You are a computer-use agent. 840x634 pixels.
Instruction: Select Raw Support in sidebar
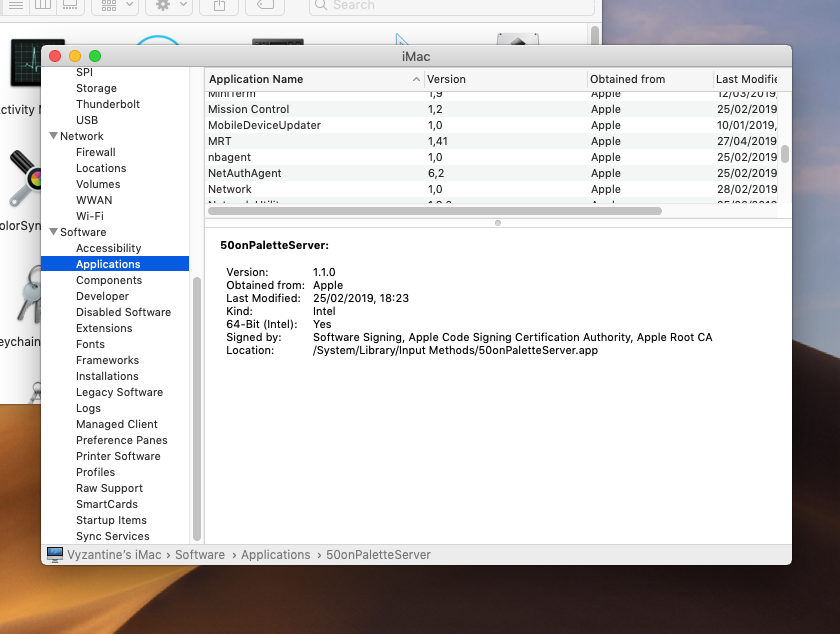pyautogui.click(x=109, y=488)
